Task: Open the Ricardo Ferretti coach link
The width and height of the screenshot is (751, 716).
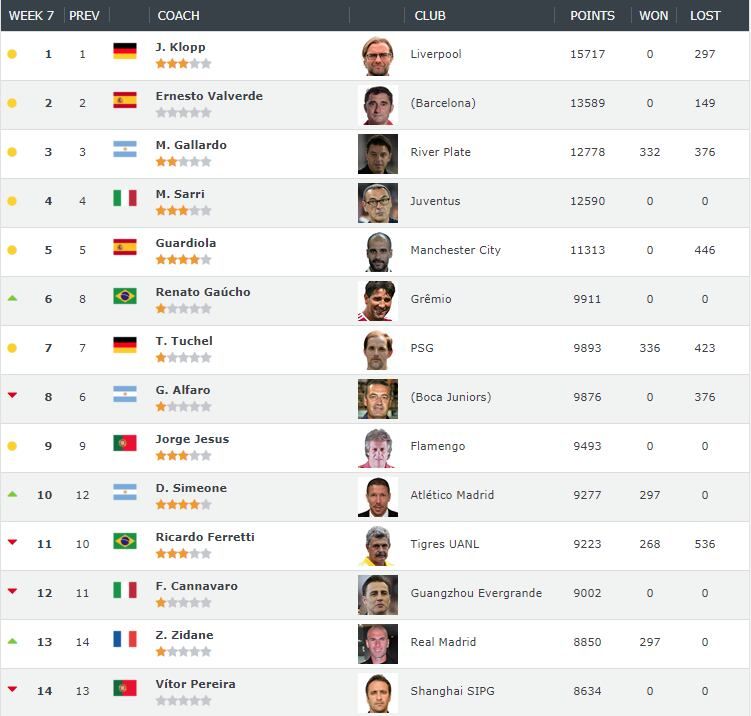Action: point(205,537)
